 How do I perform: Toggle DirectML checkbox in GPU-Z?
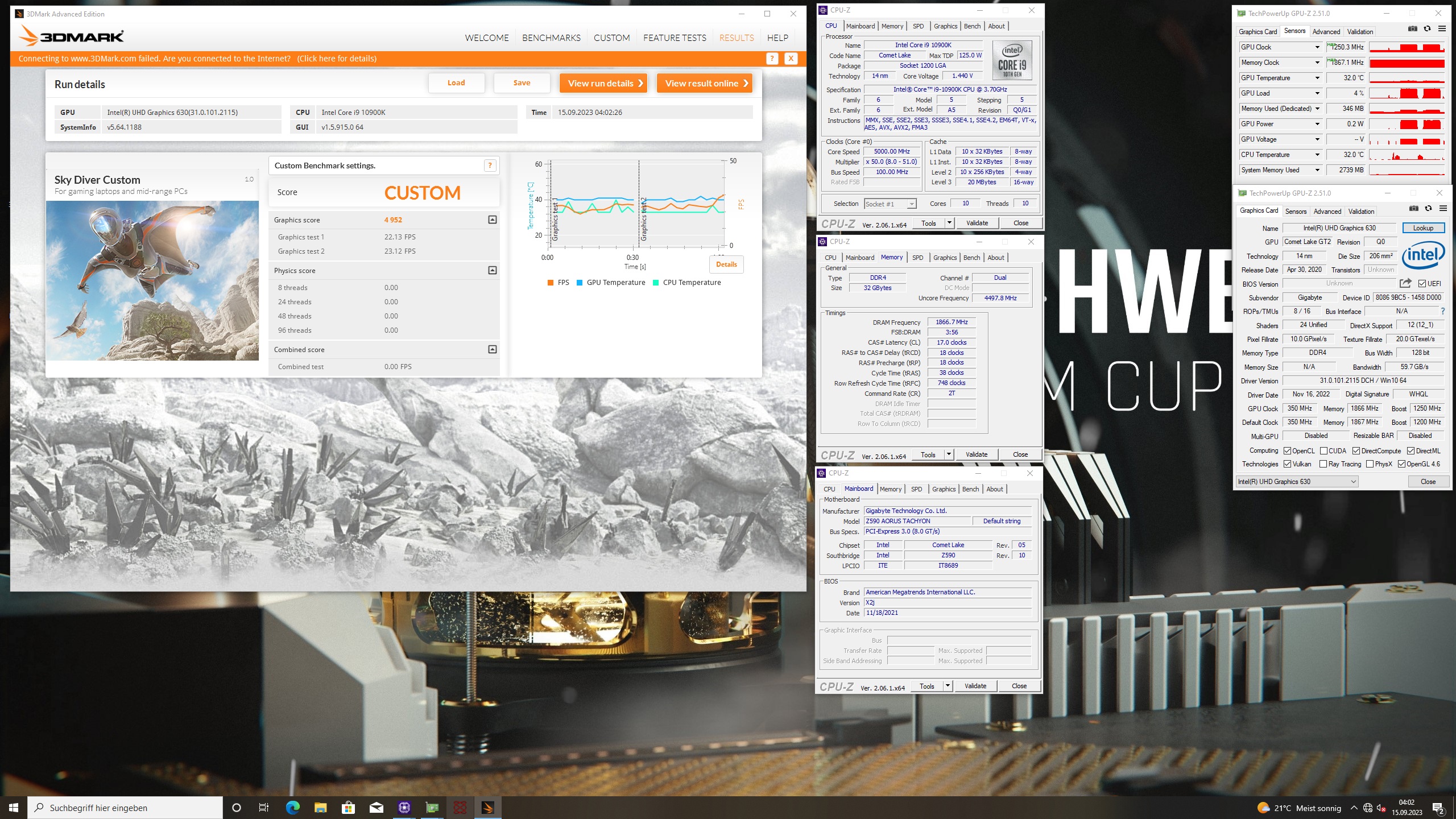pos(1411,451)
